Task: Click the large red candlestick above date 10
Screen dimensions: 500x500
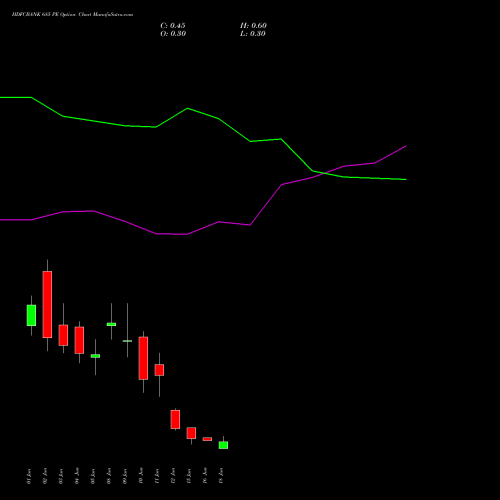Action: click(143, 358)
